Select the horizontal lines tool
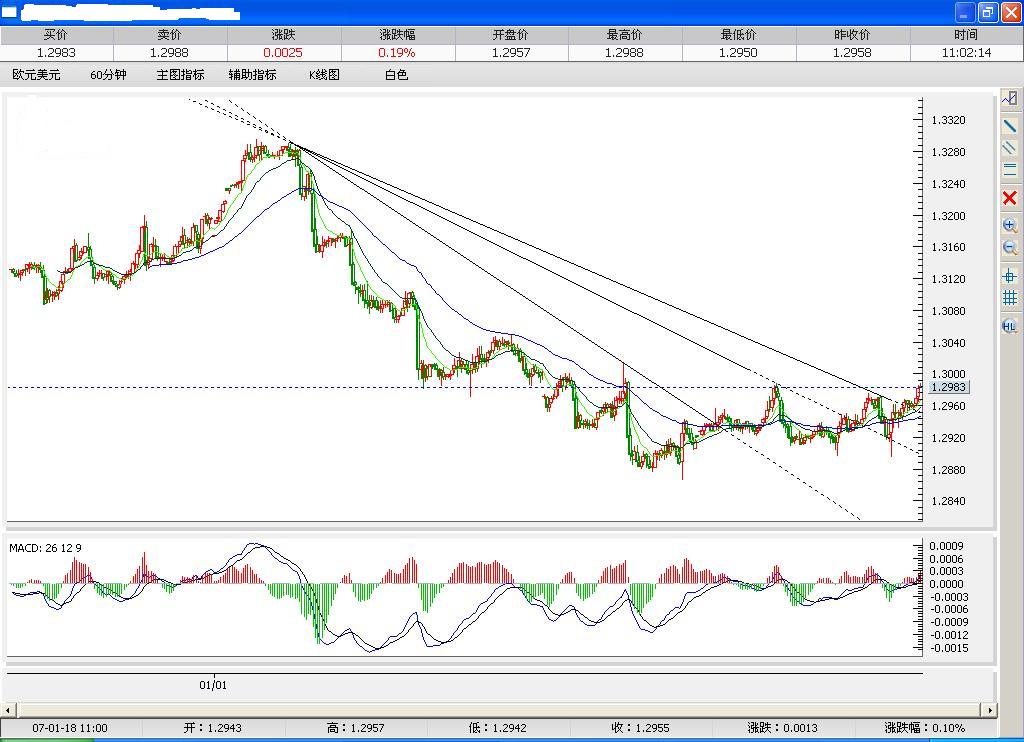This screenshot has width=1024, height=742. point(1010,169)
